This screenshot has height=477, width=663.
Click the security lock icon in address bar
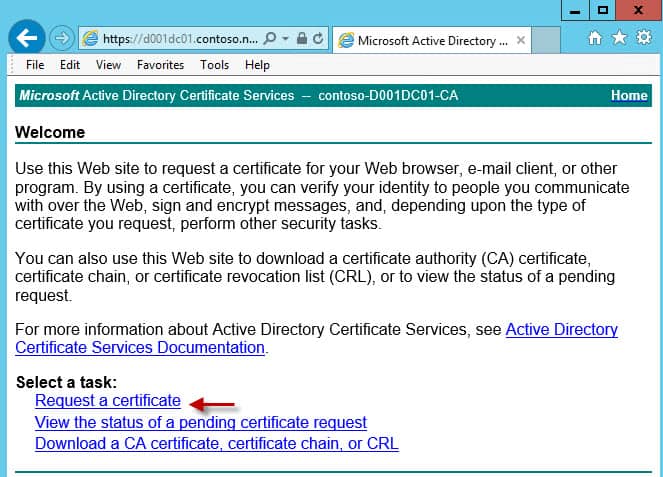[301, 38]
